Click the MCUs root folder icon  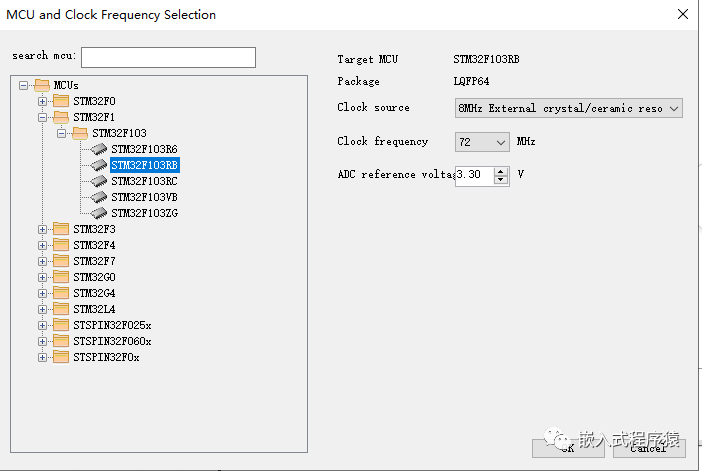[x=42, y=85]
